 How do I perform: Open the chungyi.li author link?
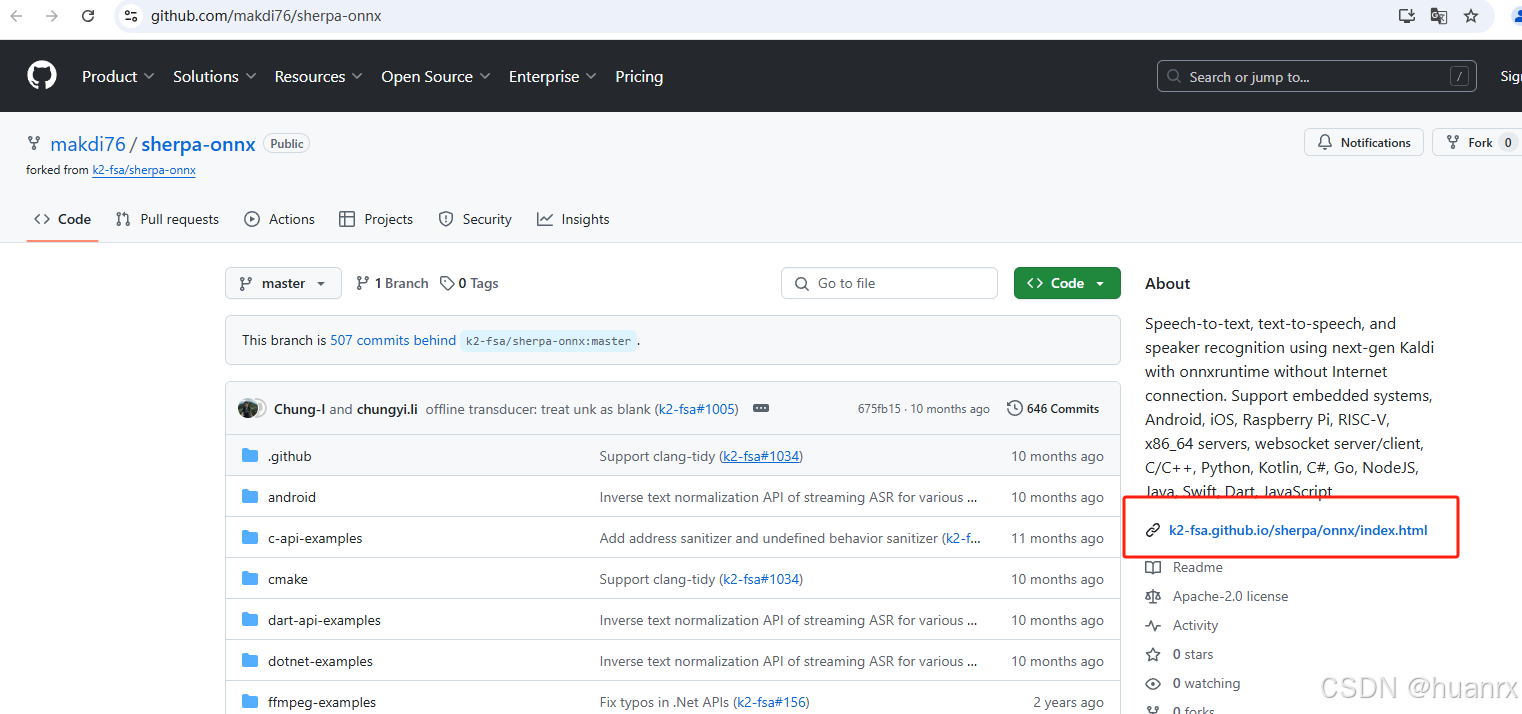(x=388, y=409)
